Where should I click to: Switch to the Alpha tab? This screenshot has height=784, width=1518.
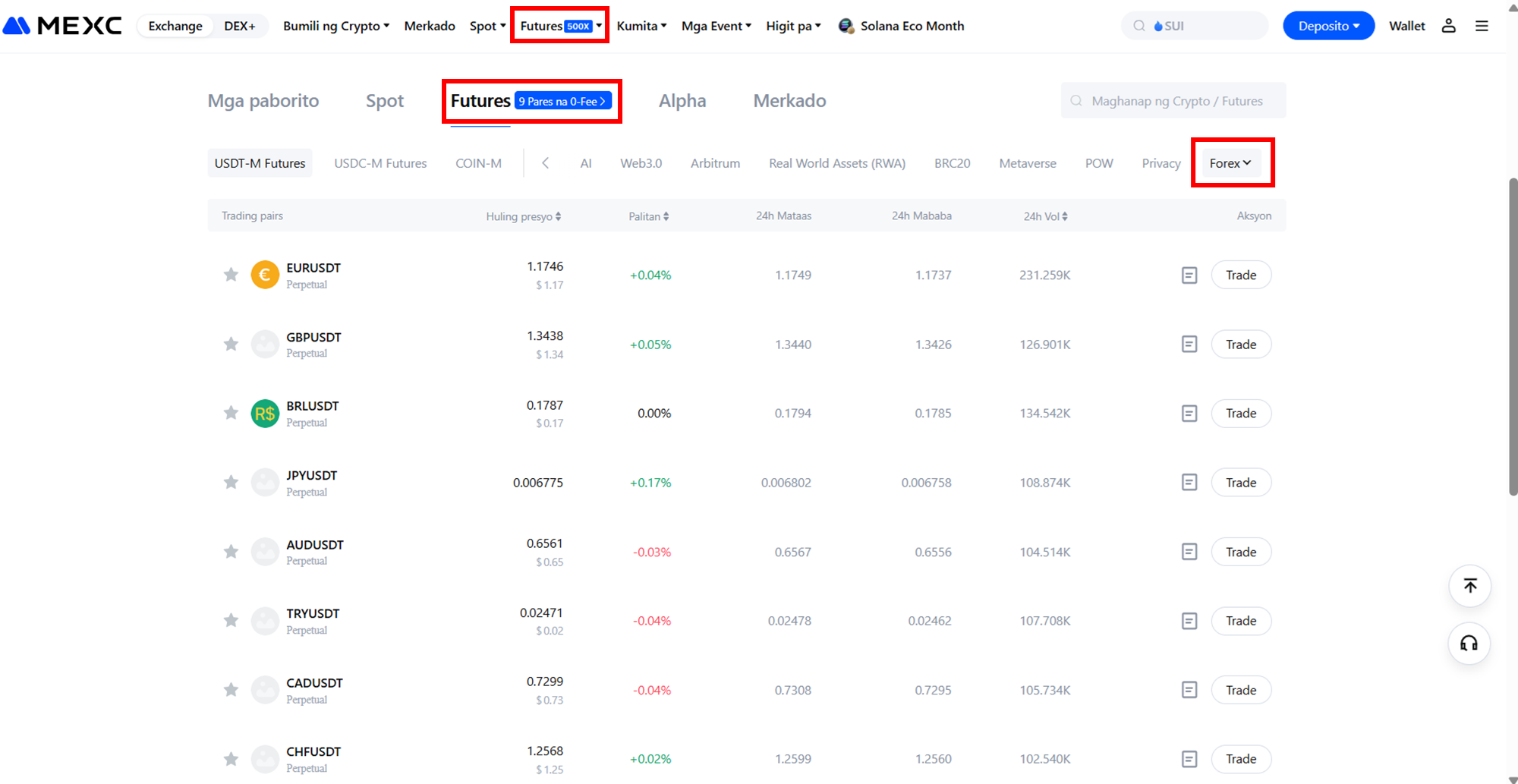[x=682, y=101]
